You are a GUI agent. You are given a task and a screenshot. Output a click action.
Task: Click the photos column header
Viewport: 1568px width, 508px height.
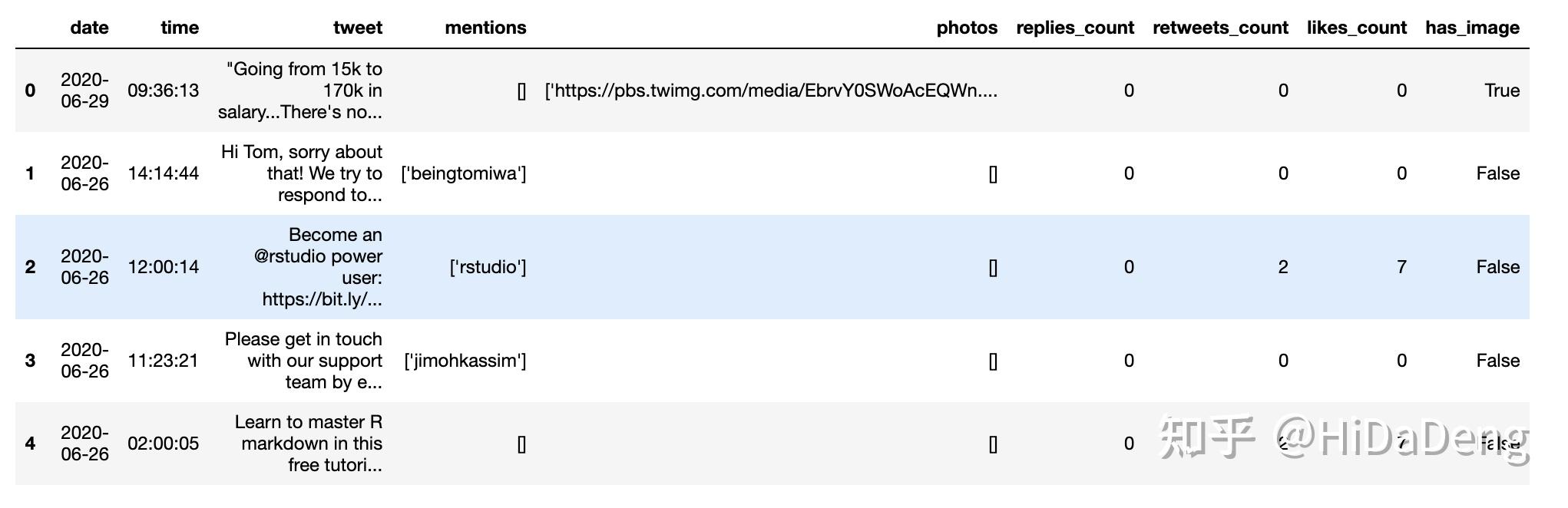coord(966,28)
